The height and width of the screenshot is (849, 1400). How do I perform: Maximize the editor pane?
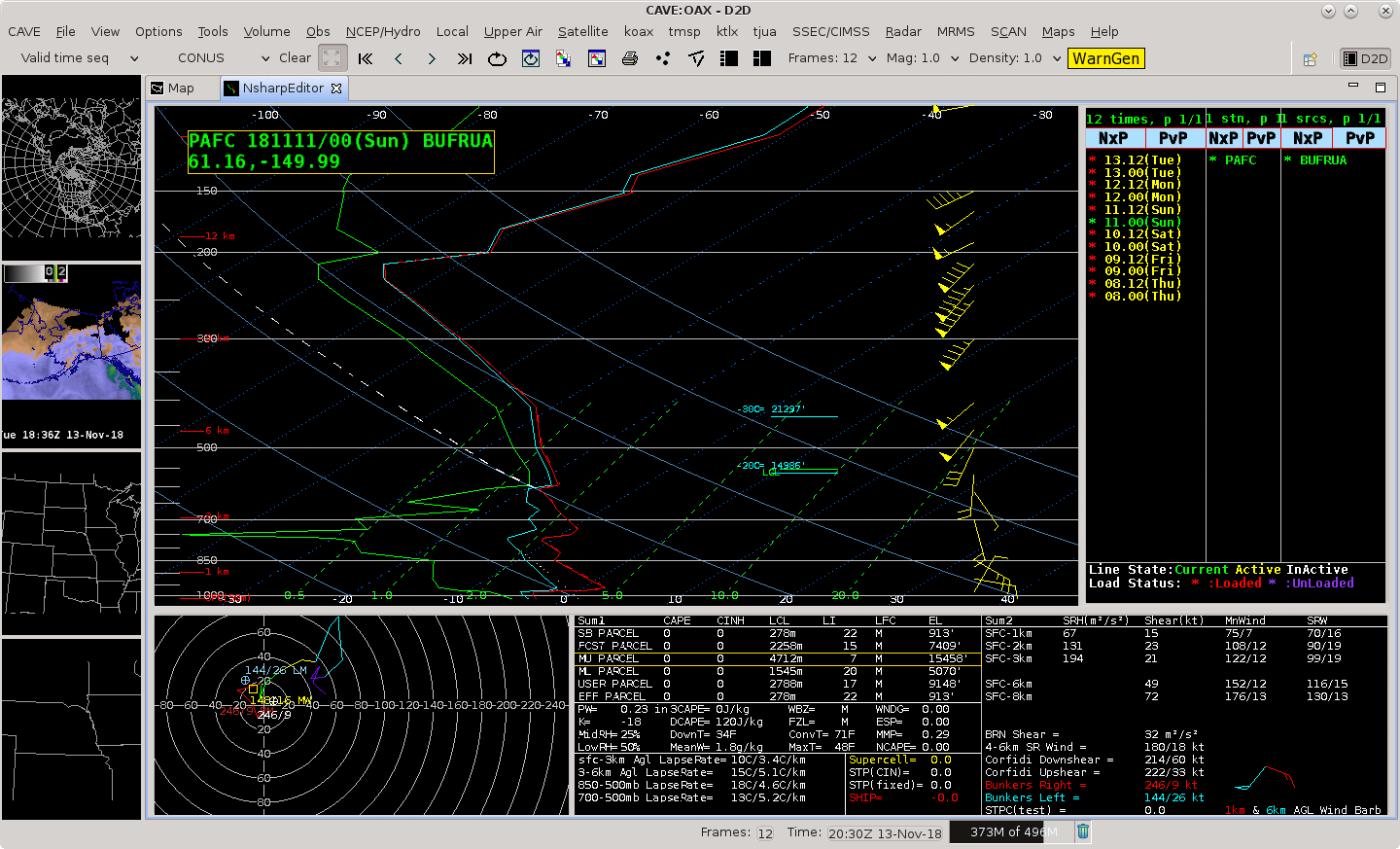point(1381,87)
